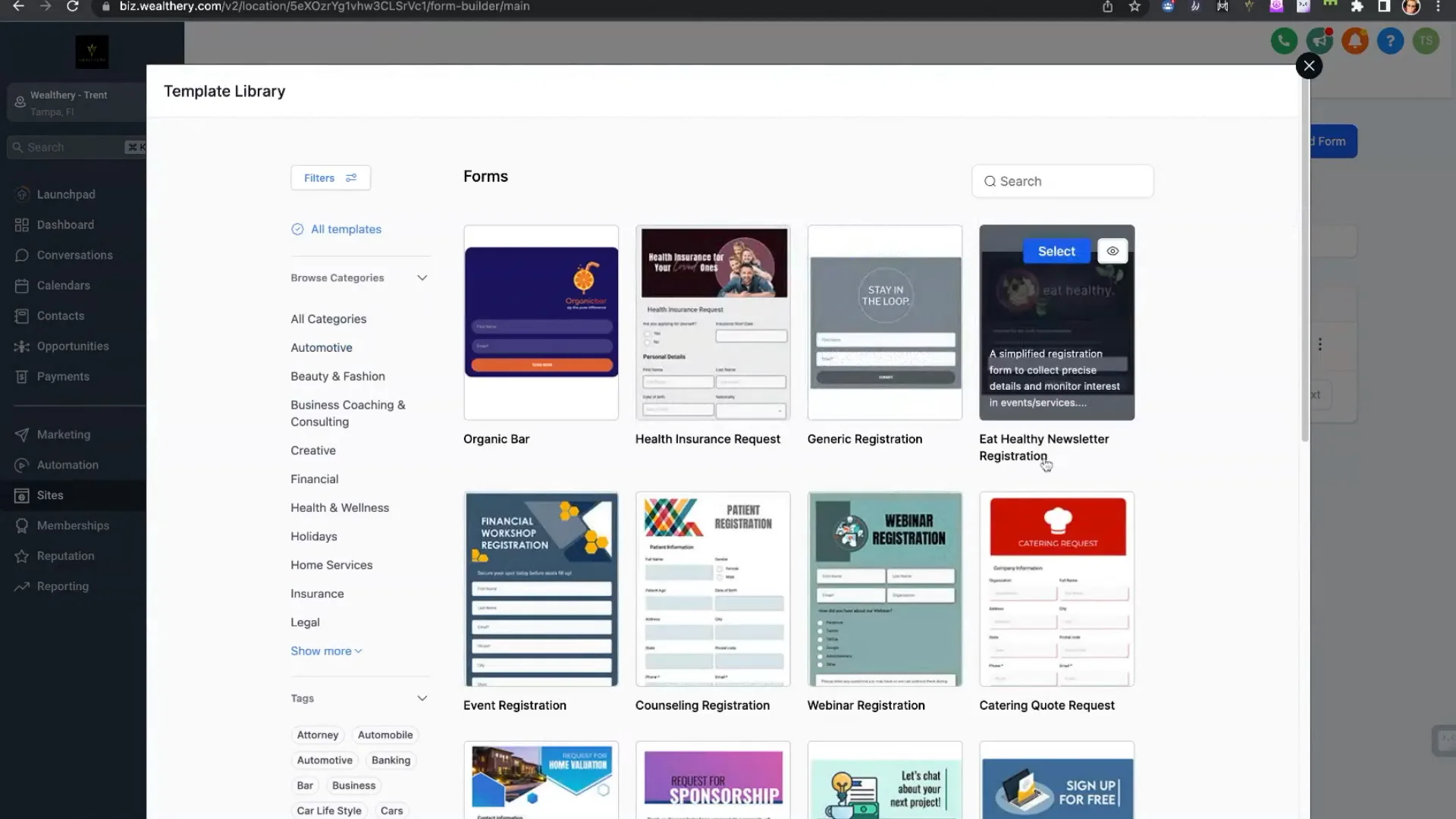Click the Filters button
The width and height of the screenshot is (1456, 819).
point(330,177)
